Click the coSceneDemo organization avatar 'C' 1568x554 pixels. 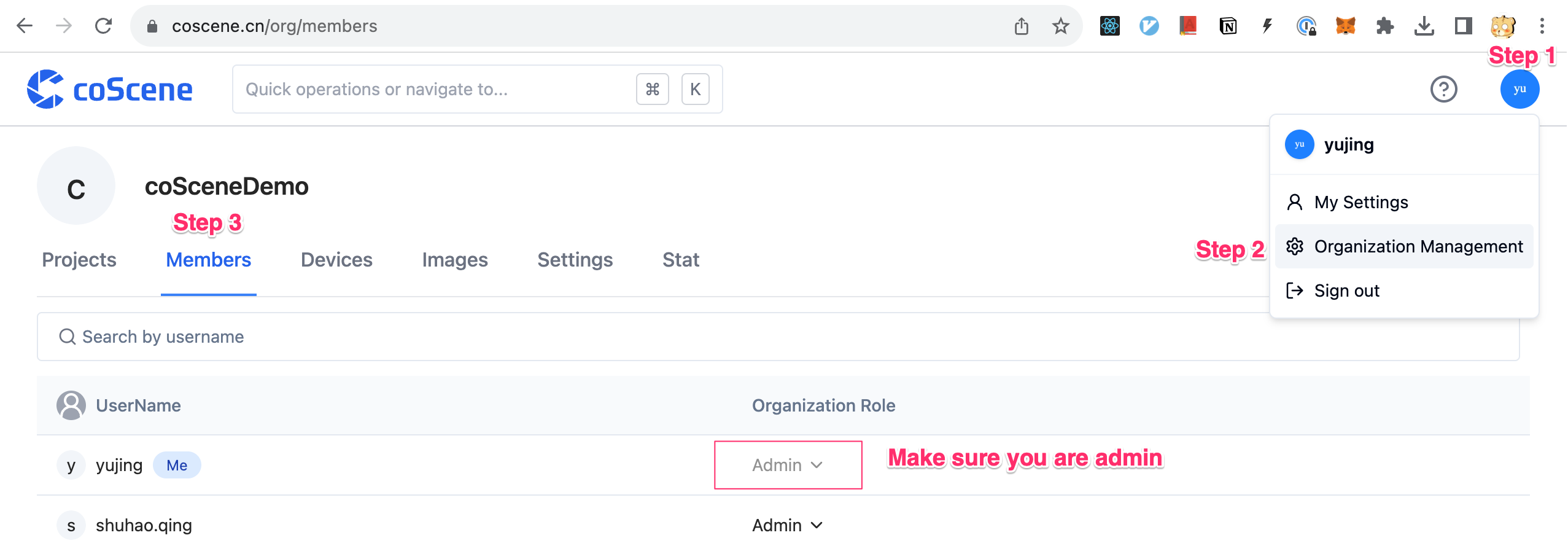coord(76,185)
